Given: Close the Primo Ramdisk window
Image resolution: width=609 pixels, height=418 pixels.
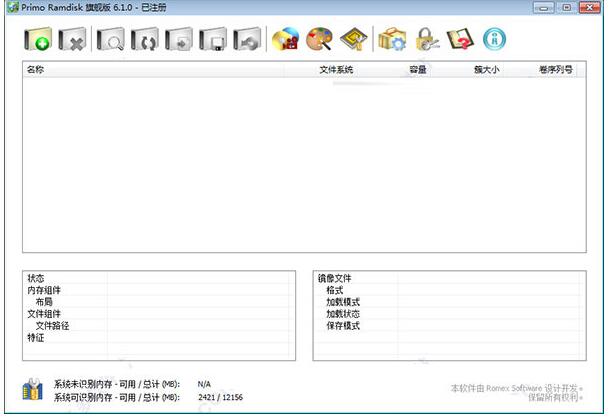Looking at the screenshot, I should pos(590,7).
